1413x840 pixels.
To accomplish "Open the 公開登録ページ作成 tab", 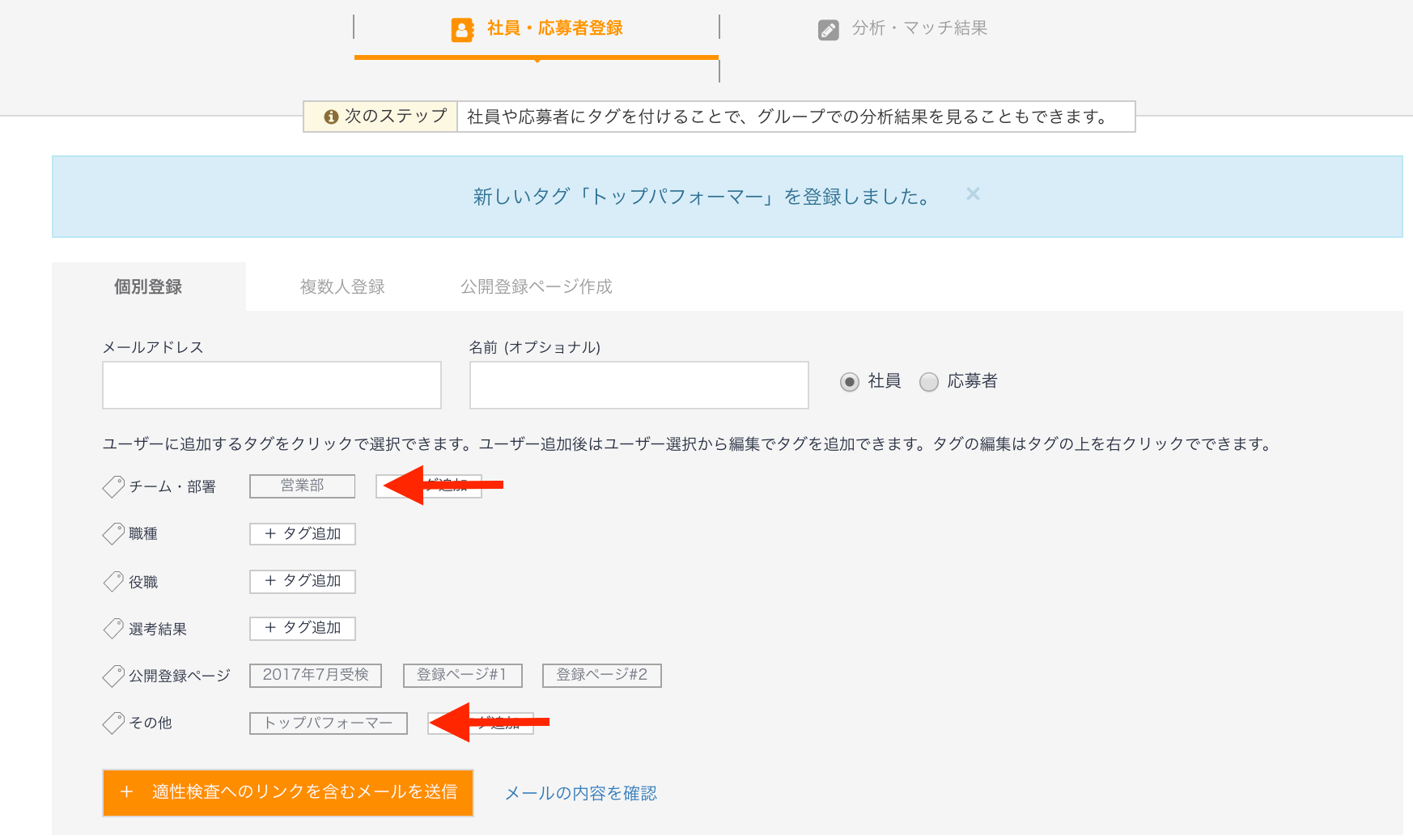I will [x=536, y=286].
